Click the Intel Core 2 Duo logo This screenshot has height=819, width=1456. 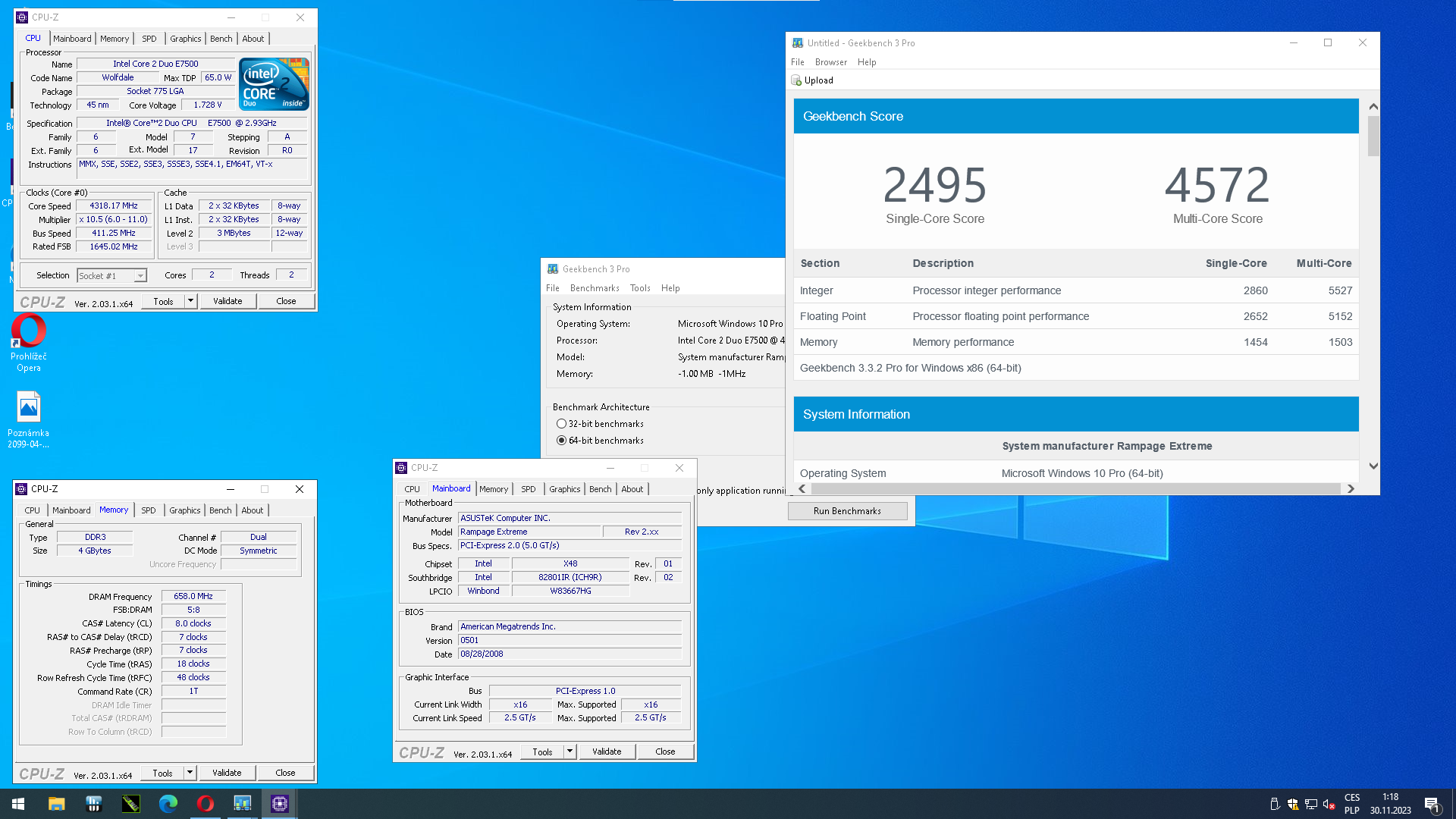pos(275,84)
